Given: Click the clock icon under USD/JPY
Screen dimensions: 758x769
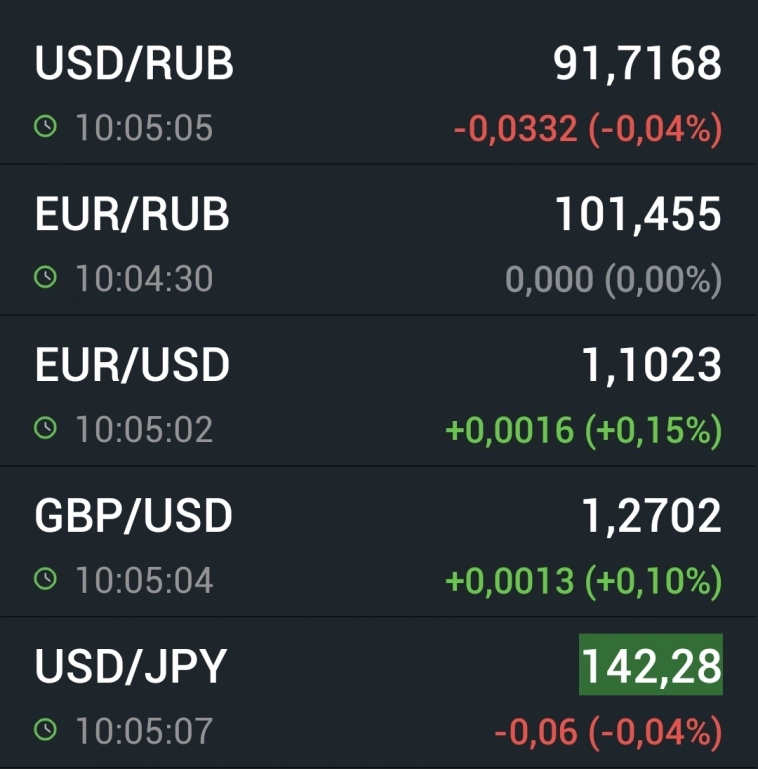Looking at the screenshot, I should point(46,730).
